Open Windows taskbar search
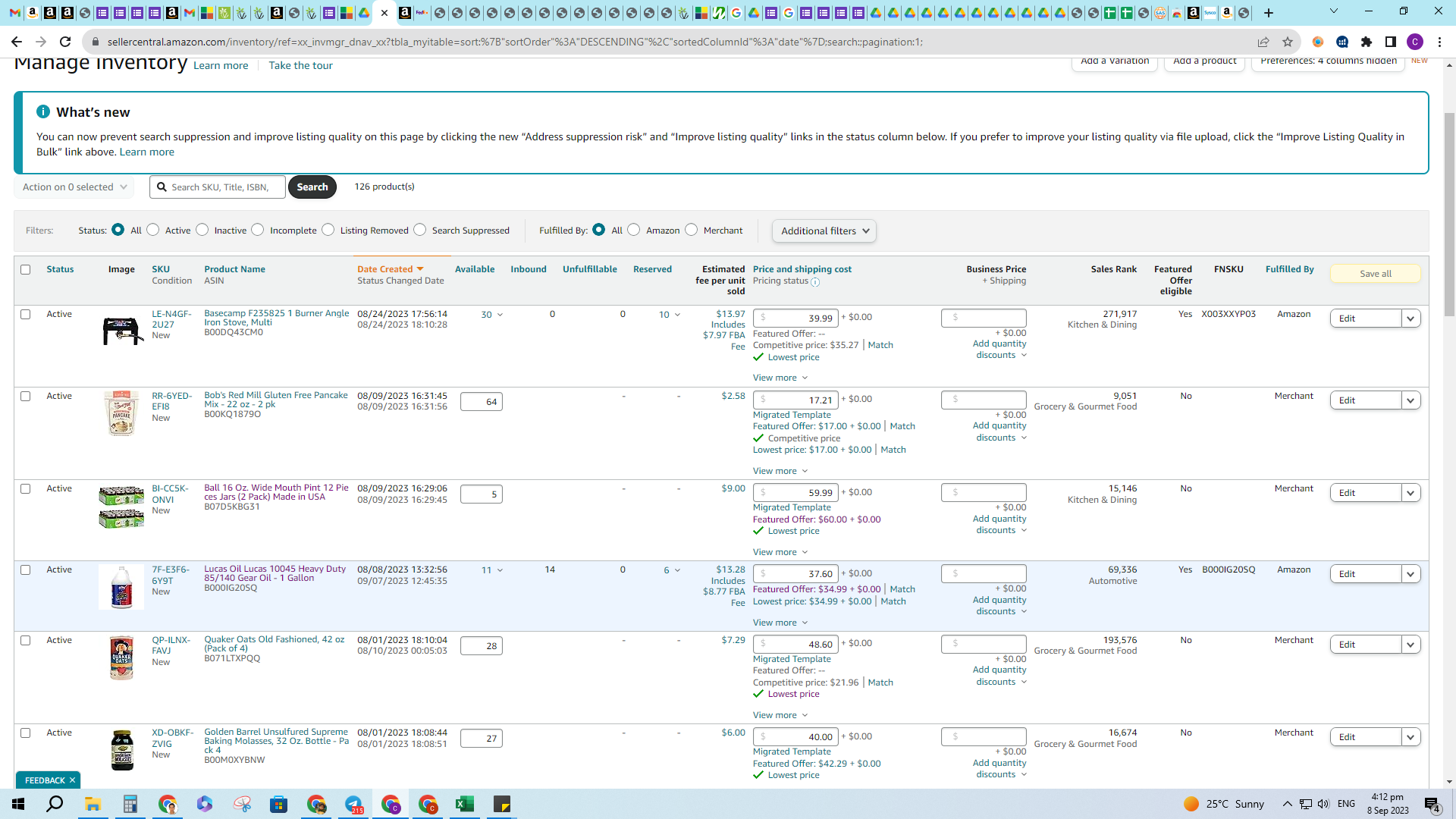The image size is (1456, 819). [x=55, y=804]
